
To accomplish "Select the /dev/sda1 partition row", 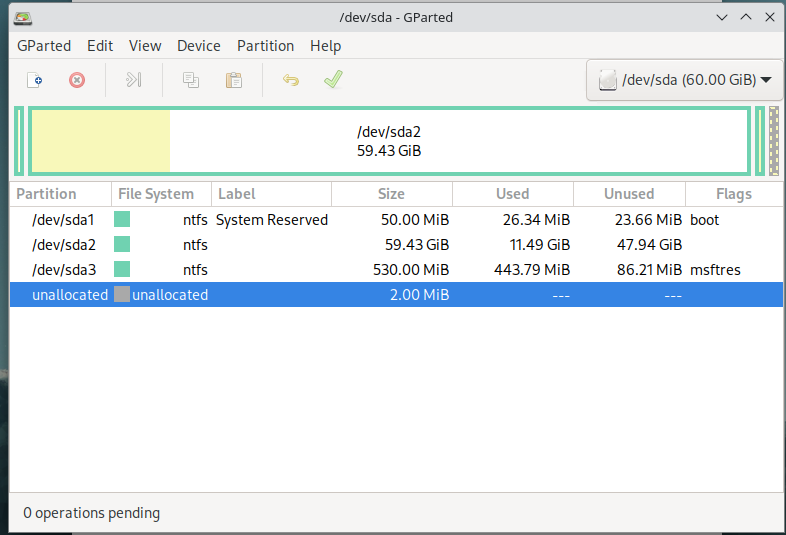I will click(x=396, y=220).
